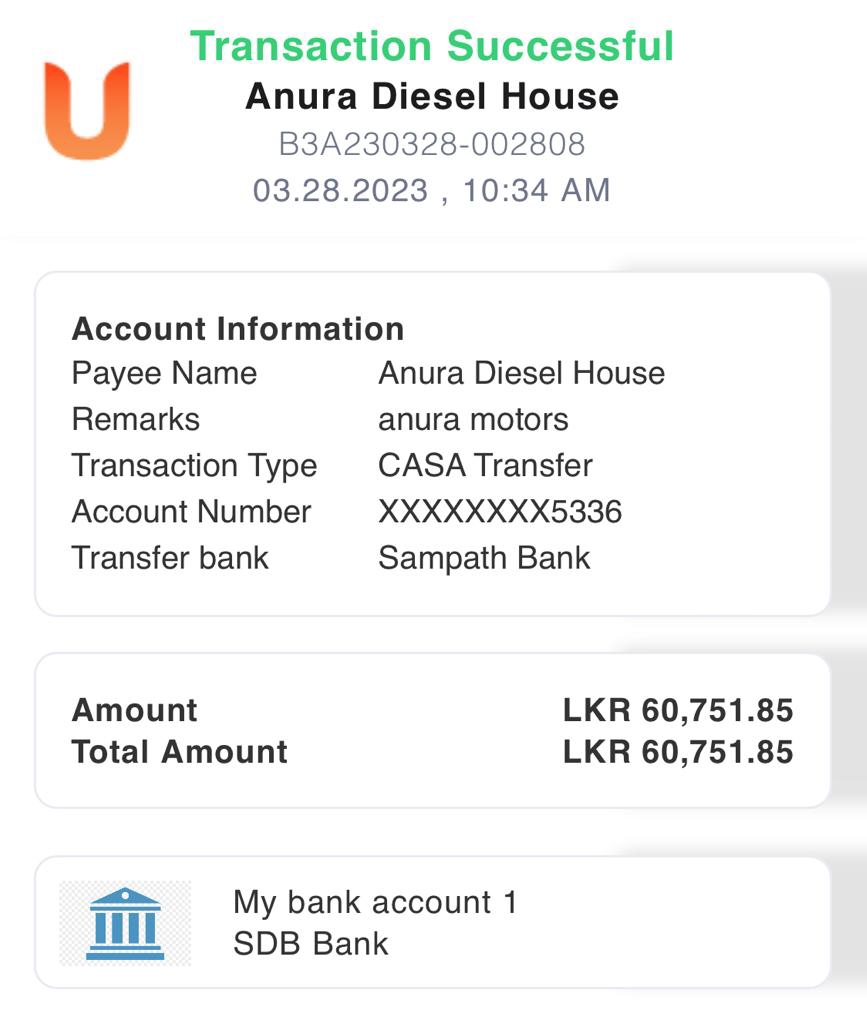
Task: Click the Account Information heading
Action: [x=238, y=329]
